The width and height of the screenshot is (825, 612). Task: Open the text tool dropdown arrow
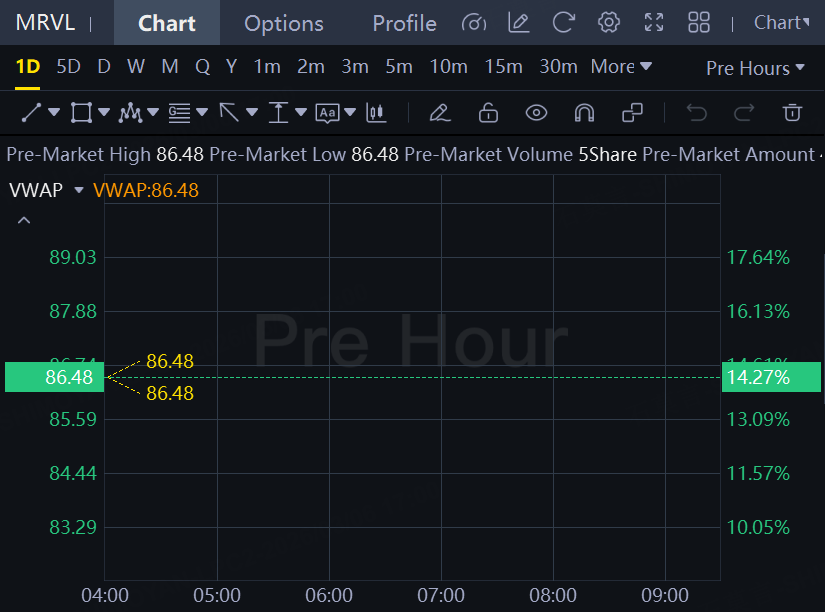coord(350,112)
